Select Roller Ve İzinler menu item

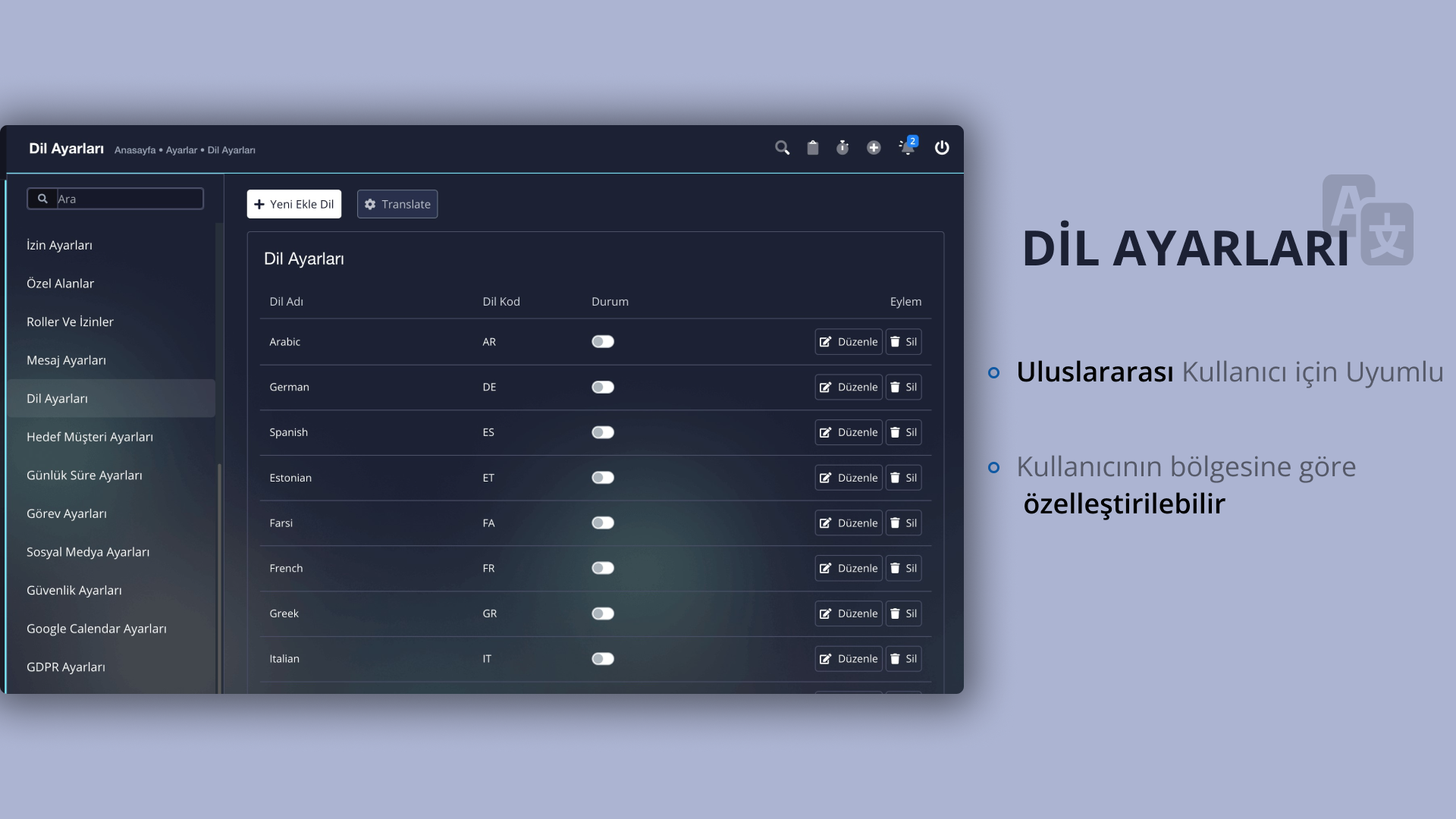[70, 322]
